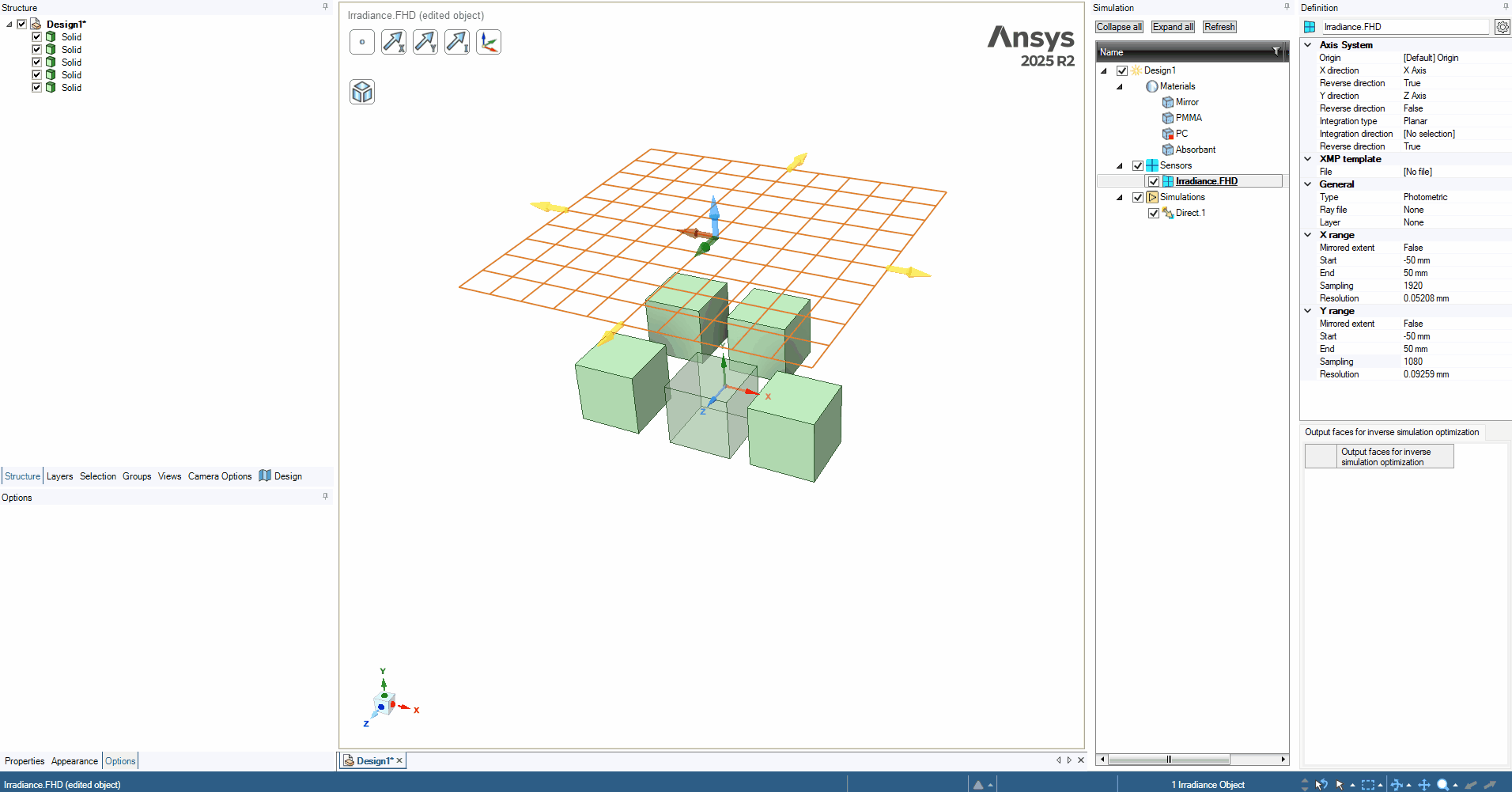Close the Design1* document tab

pyautogui.click(x=399, y=760)
